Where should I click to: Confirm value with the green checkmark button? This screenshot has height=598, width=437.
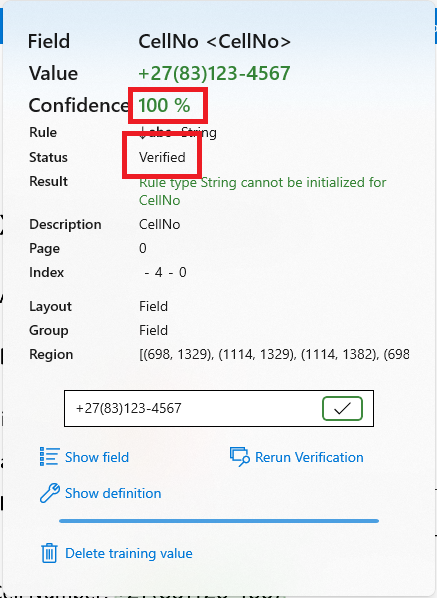click(342, 408)
